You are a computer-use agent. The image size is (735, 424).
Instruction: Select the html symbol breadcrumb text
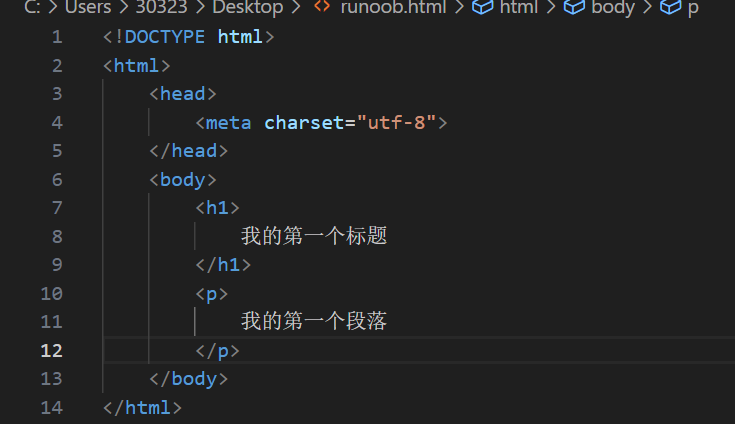coord(519,8)
